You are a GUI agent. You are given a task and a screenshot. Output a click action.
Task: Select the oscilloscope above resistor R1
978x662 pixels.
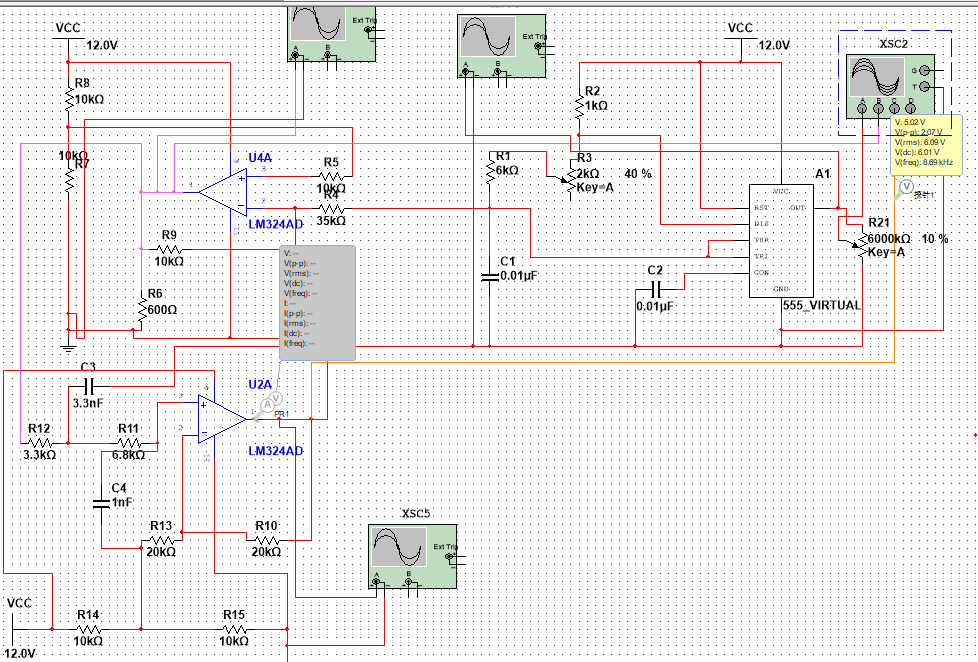(x=501, y=46)
